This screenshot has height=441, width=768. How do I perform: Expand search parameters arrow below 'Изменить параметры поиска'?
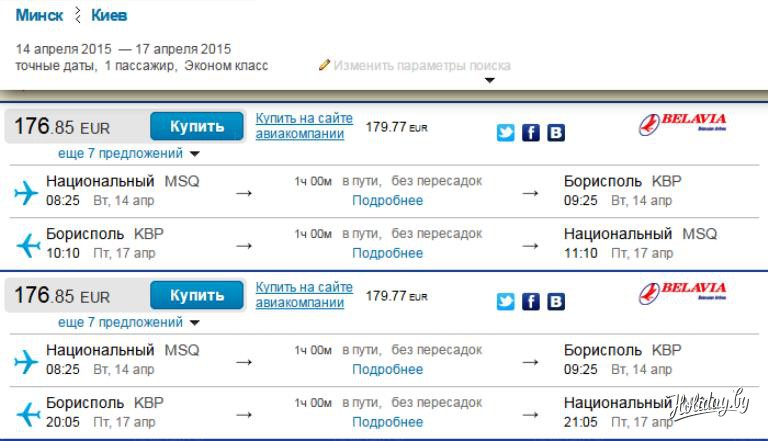click(490, 81)
